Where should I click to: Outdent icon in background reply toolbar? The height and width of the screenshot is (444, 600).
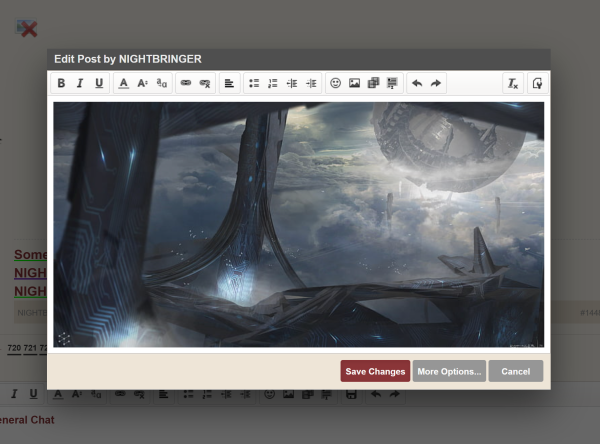coord(226,394)
